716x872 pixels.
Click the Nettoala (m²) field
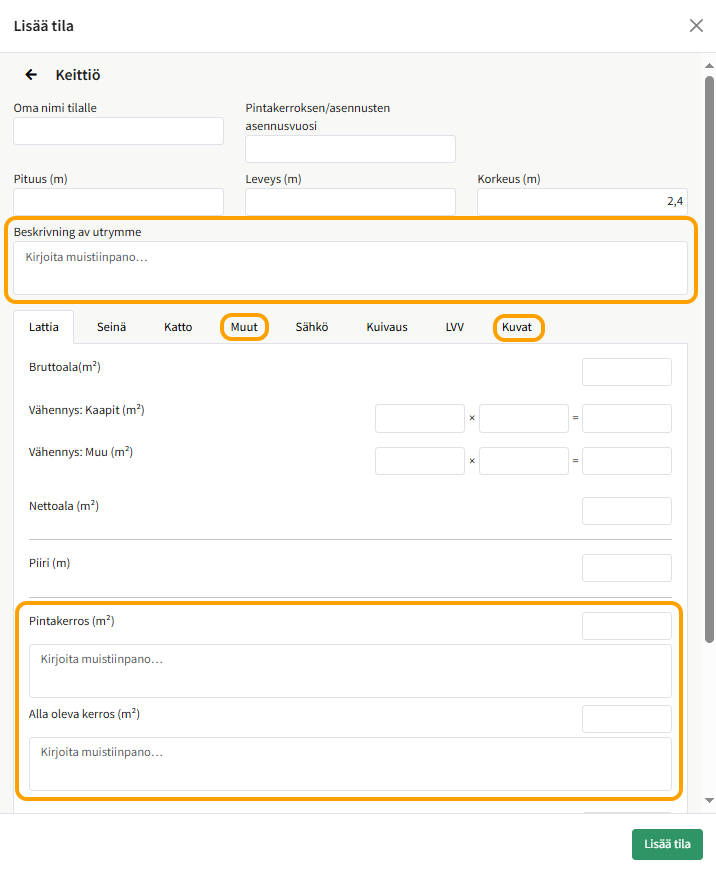(627, 511)
